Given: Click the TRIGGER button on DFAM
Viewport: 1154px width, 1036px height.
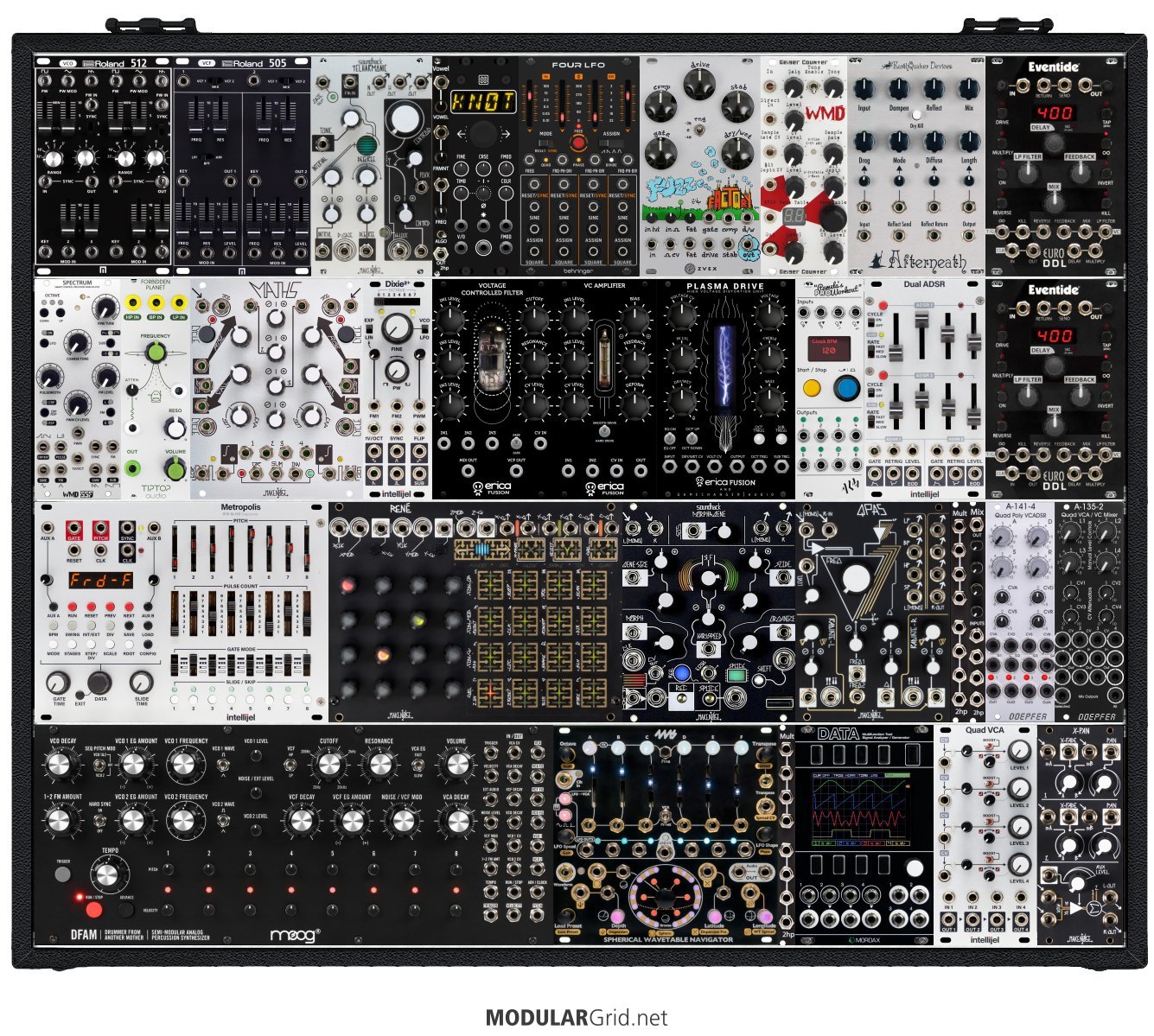Looking at the screenshot, I should point(62,874).
